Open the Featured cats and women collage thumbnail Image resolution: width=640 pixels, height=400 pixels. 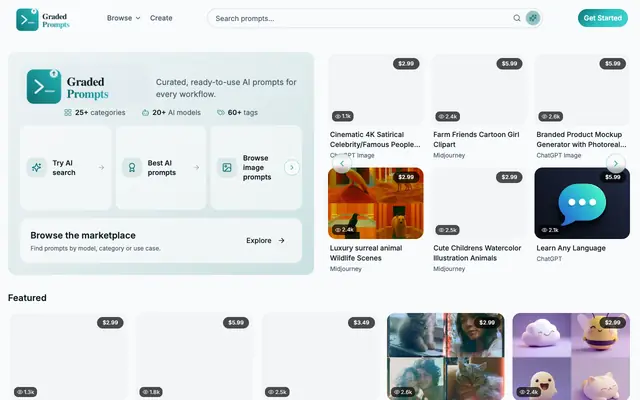tap(446, 356)
